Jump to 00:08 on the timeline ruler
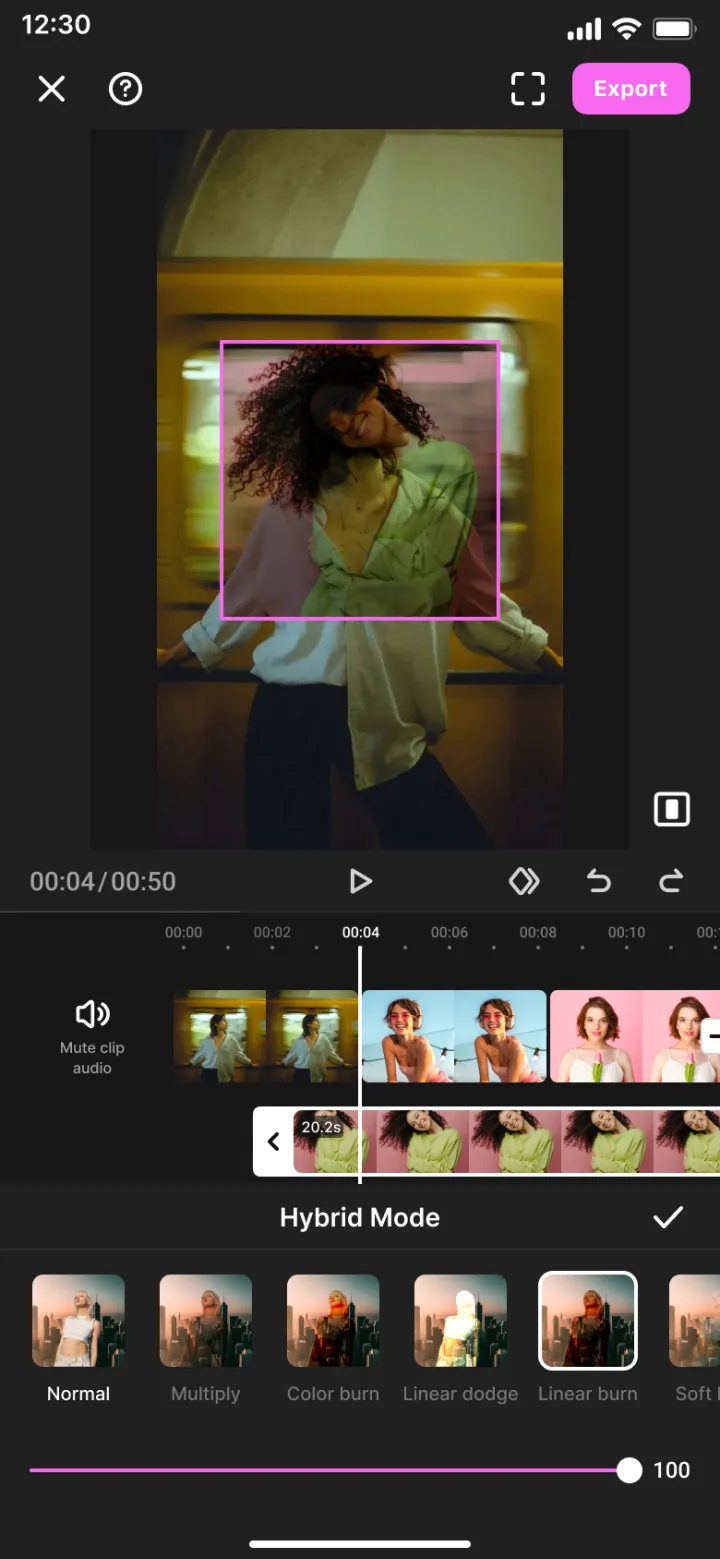The image size is (720, 1559). 538,932
